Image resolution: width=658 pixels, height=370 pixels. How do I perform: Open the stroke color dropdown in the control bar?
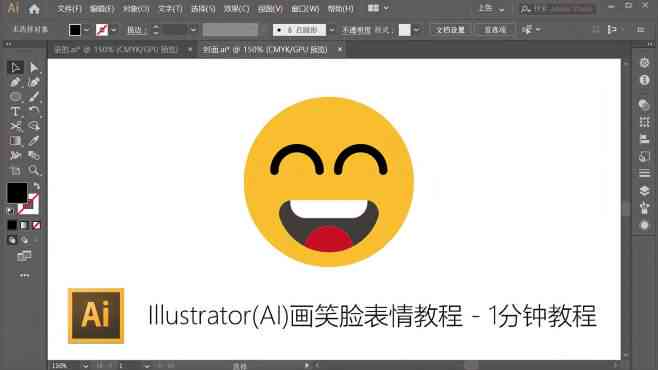[x=114, y=30]
